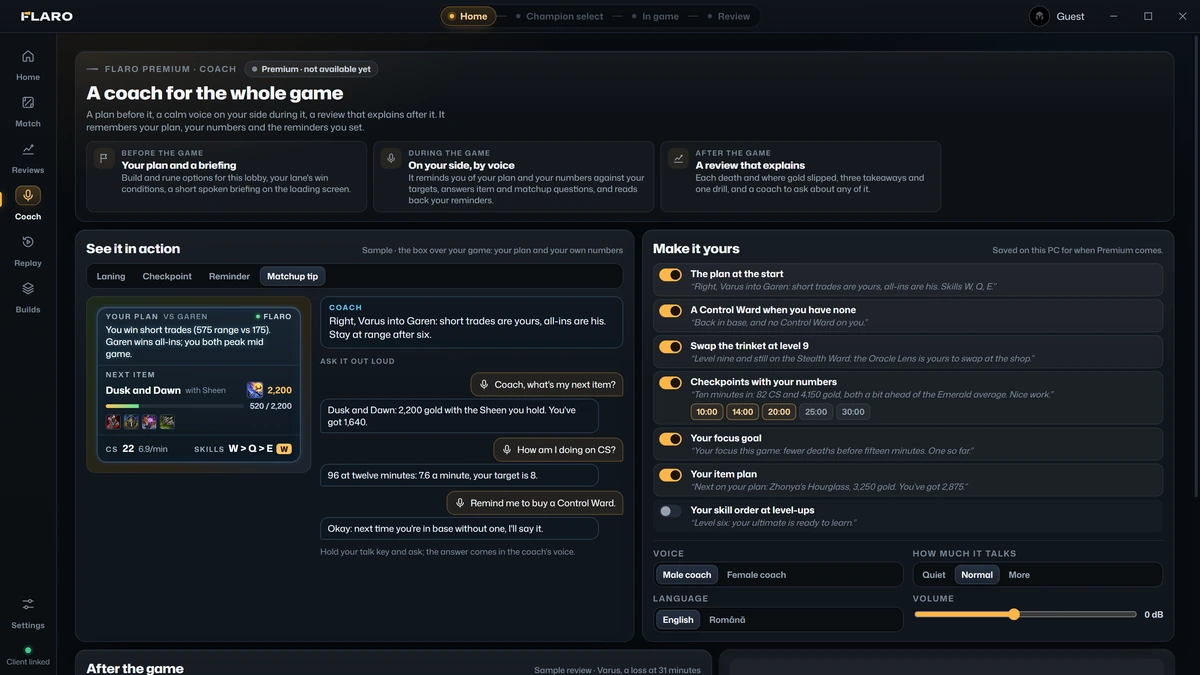
Task: Click the fourth build component icon
Action: [x=167, y=422]
